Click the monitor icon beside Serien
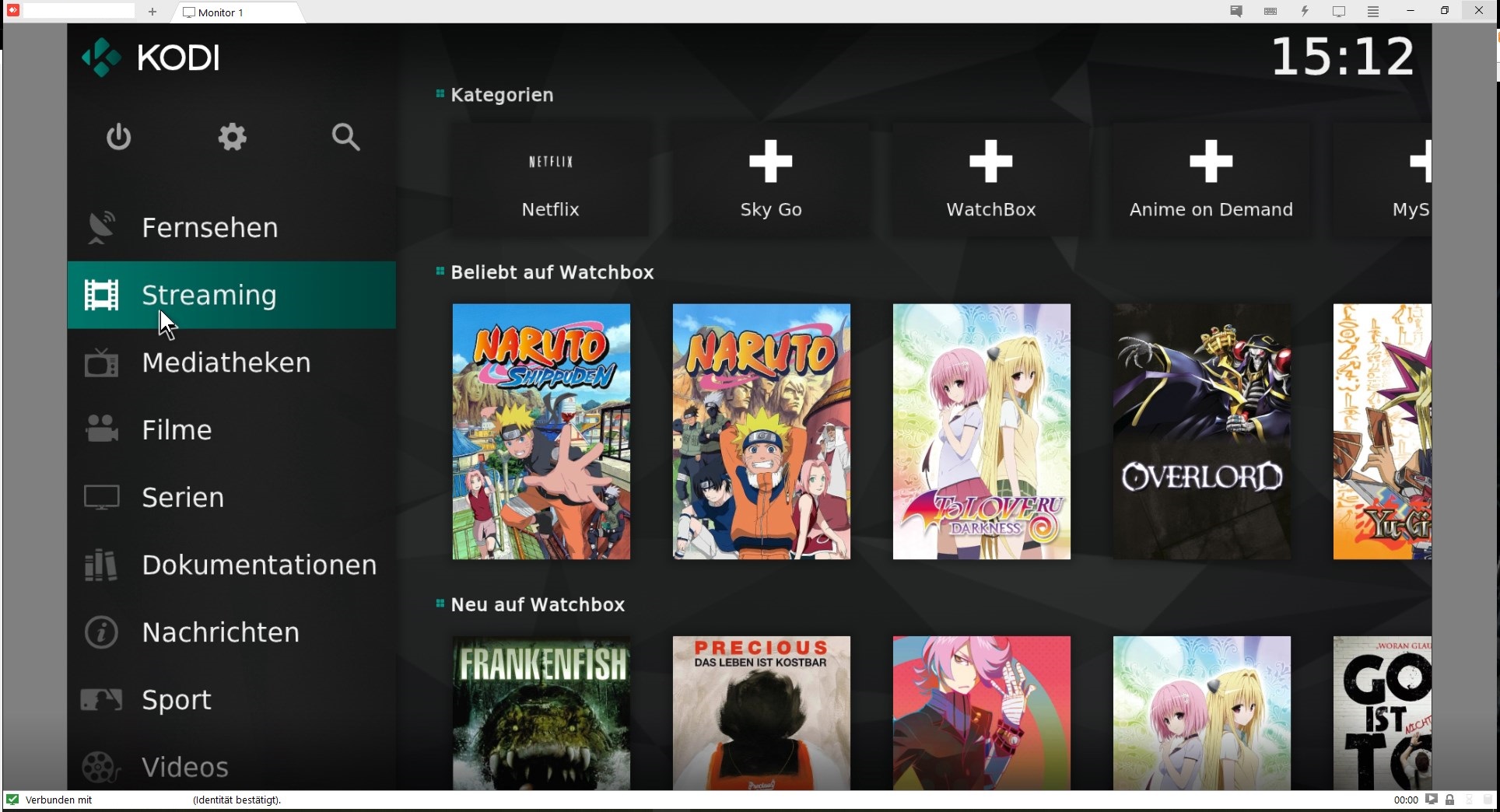This screenshot has height=812, width=1500. tap(101, 497)
